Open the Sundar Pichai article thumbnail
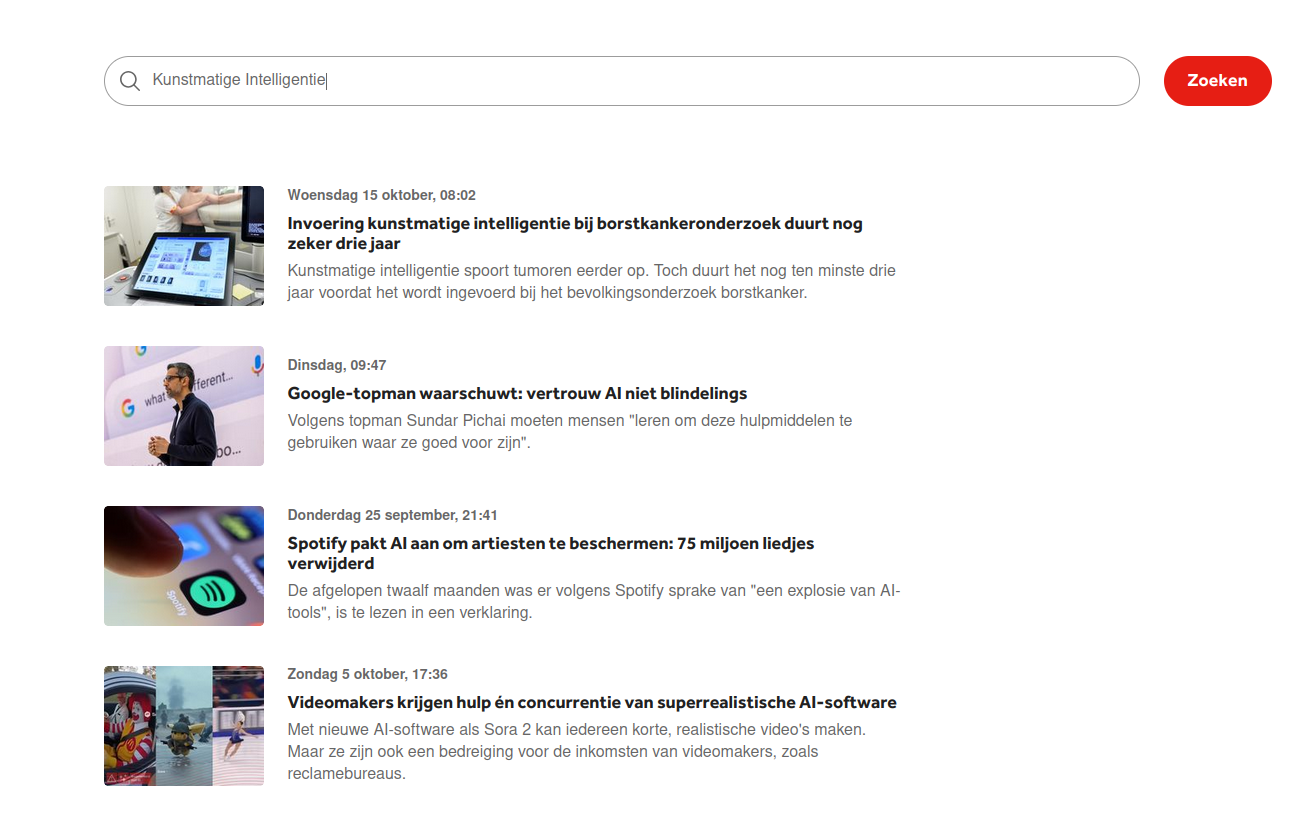Viewport: 1298px width, 815px height. [x=184, y=406]
